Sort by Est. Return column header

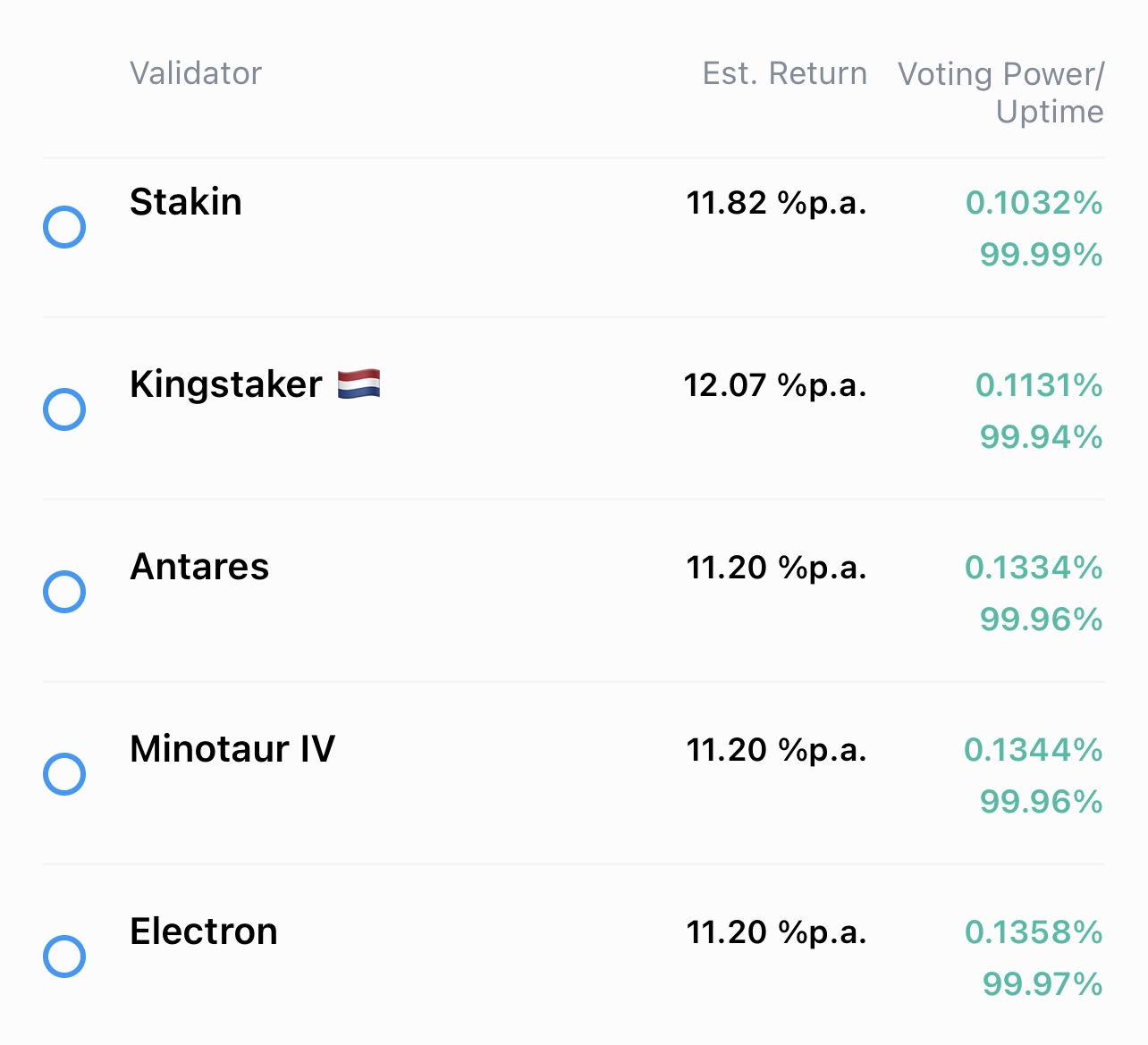784,73
